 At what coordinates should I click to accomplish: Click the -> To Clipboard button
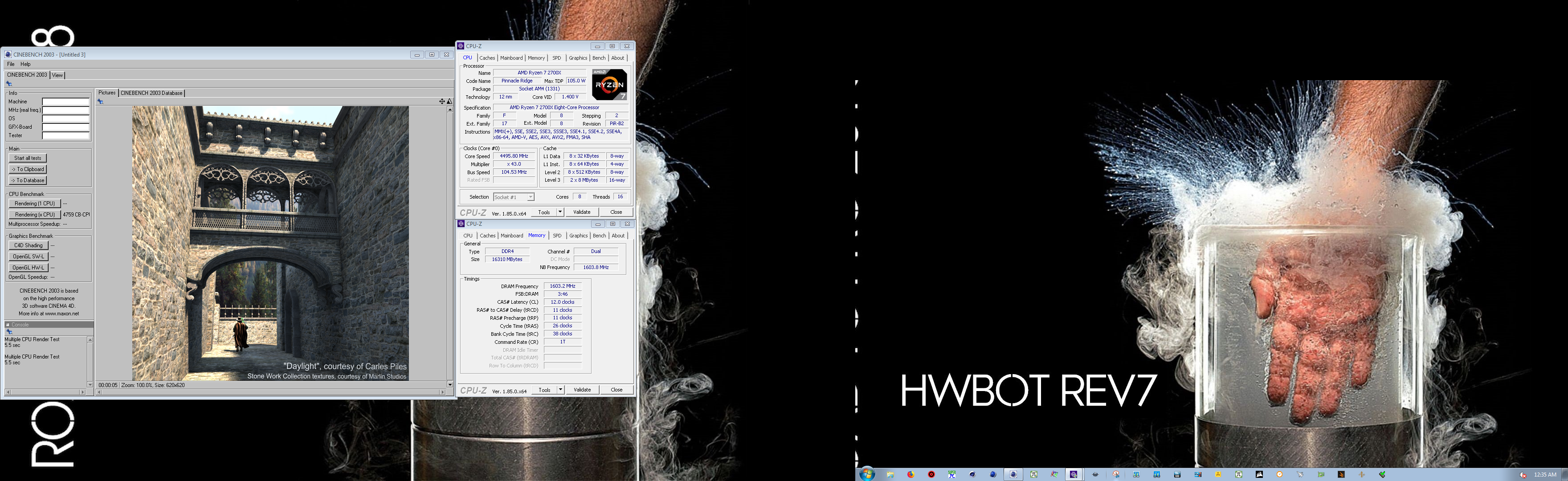coord(28,169)
